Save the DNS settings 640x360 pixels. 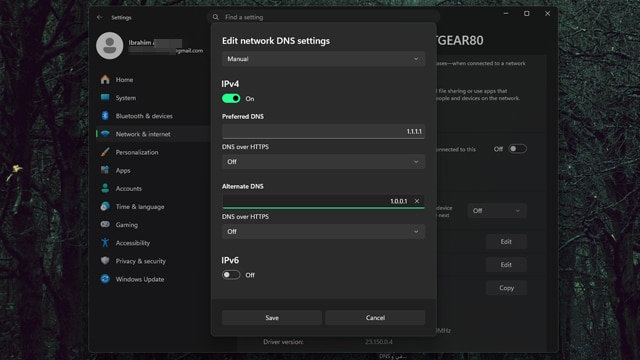[272, 318]
